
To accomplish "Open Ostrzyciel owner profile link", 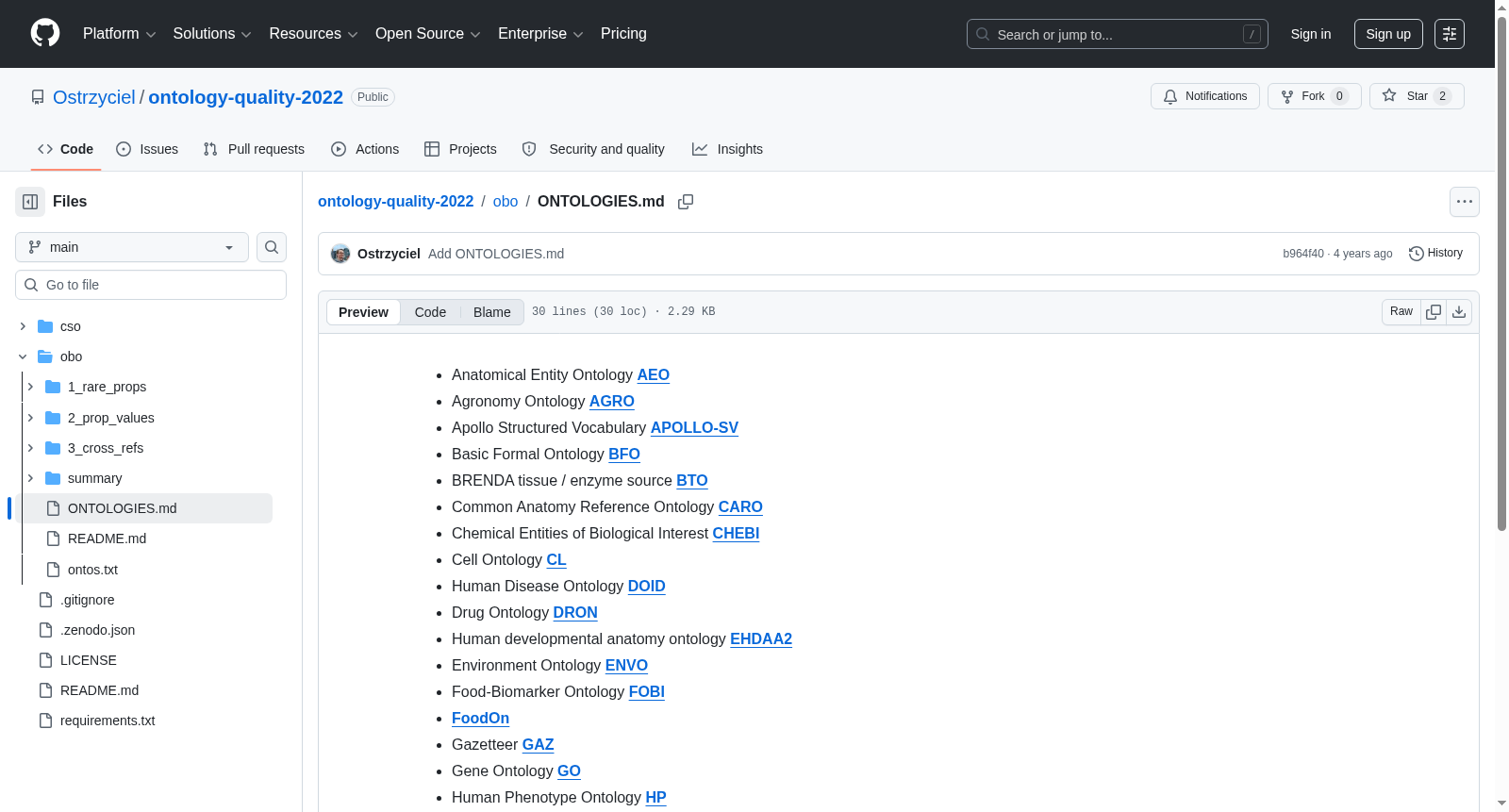I will pyautogui.click(x=94, y=97).
